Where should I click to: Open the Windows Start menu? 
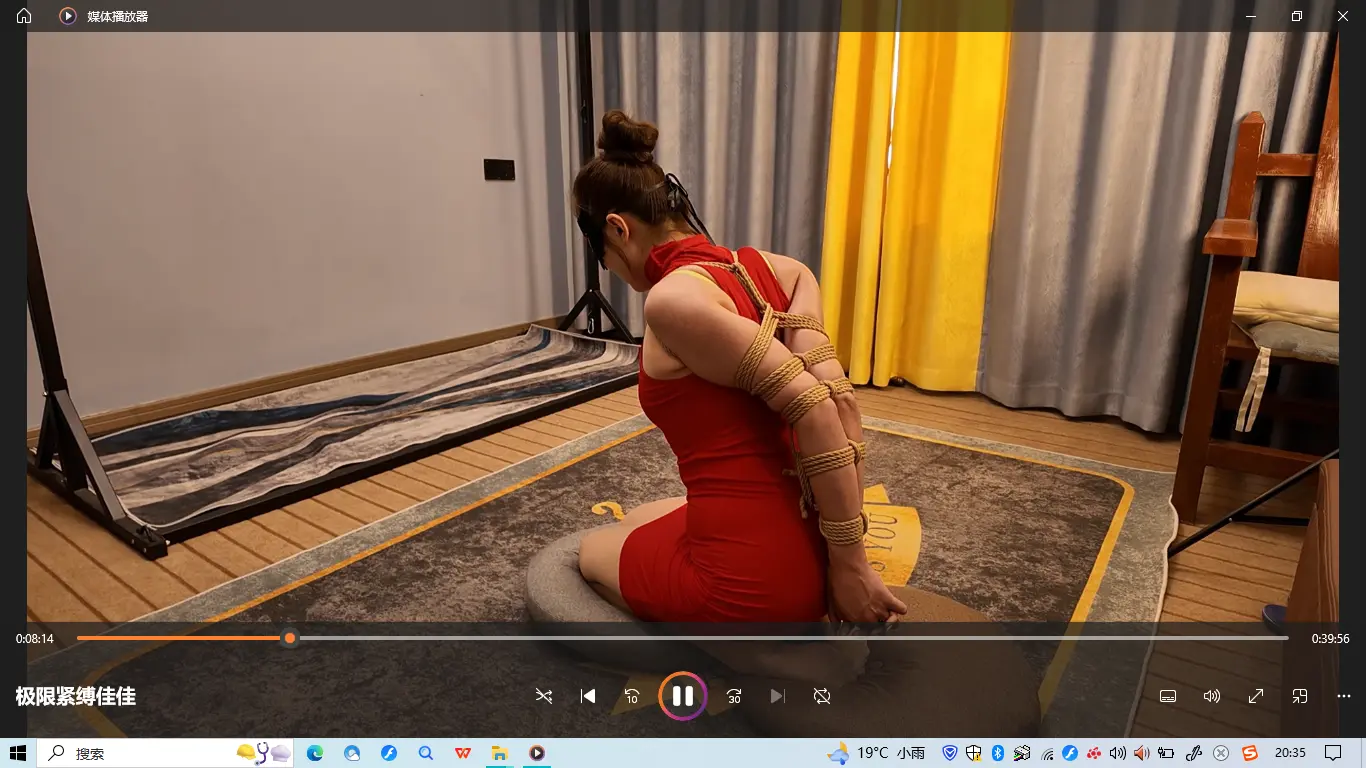click(x=18, y=753)
